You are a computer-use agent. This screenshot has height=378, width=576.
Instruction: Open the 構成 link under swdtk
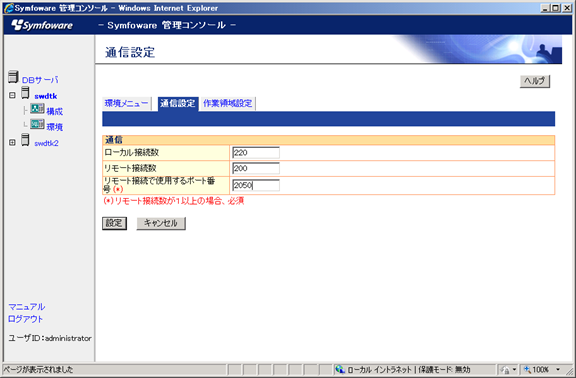[54, 111]
